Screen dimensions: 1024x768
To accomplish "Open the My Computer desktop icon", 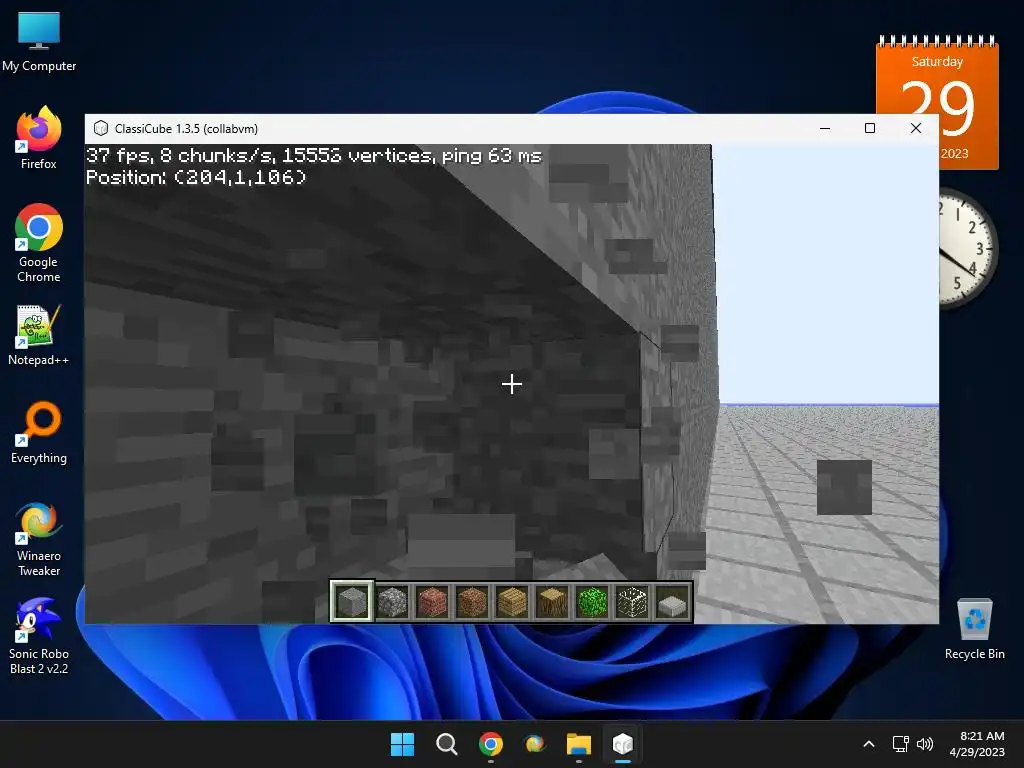I will pyautogui.click(x=39, y=42).
